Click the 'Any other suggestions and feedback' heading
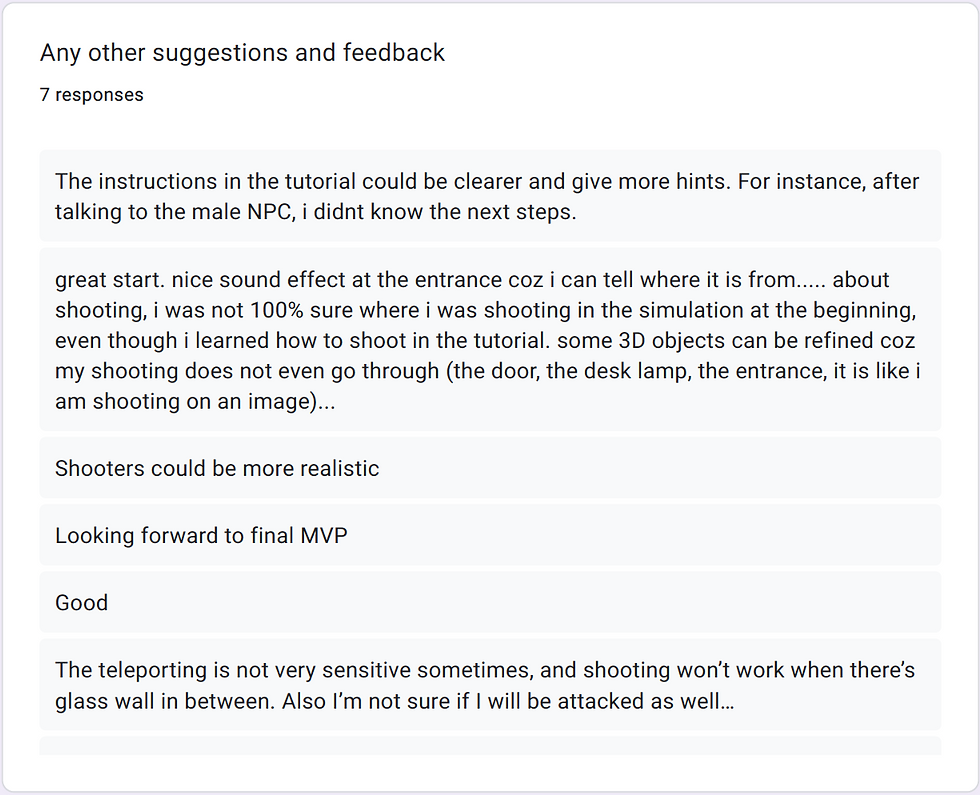980x795 pixels. tap(242, 52)
